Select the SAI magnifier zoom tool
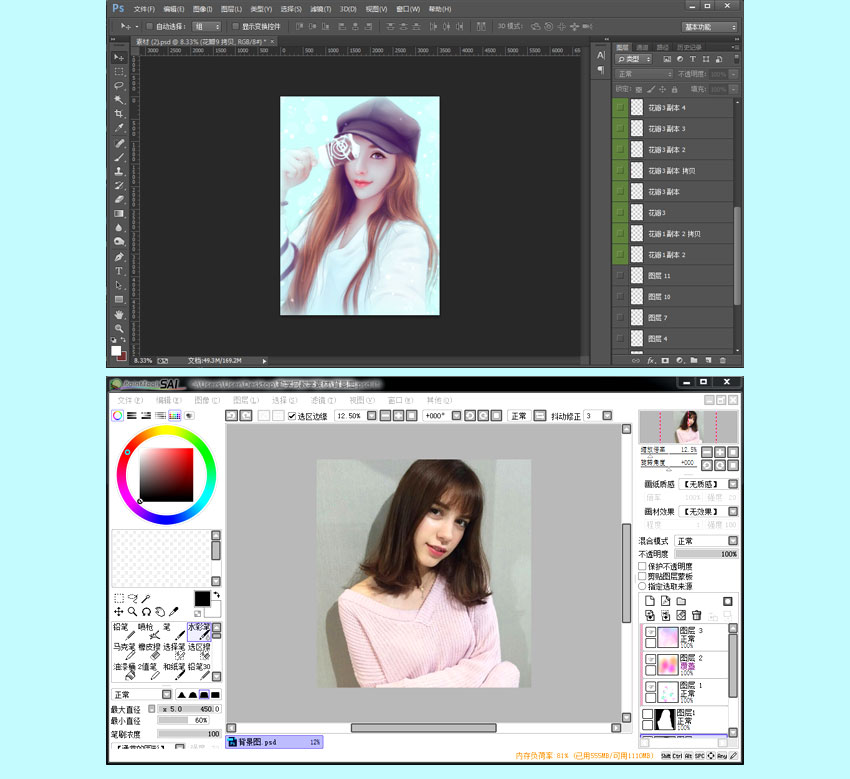850x779 pixels. click(132, 611)
